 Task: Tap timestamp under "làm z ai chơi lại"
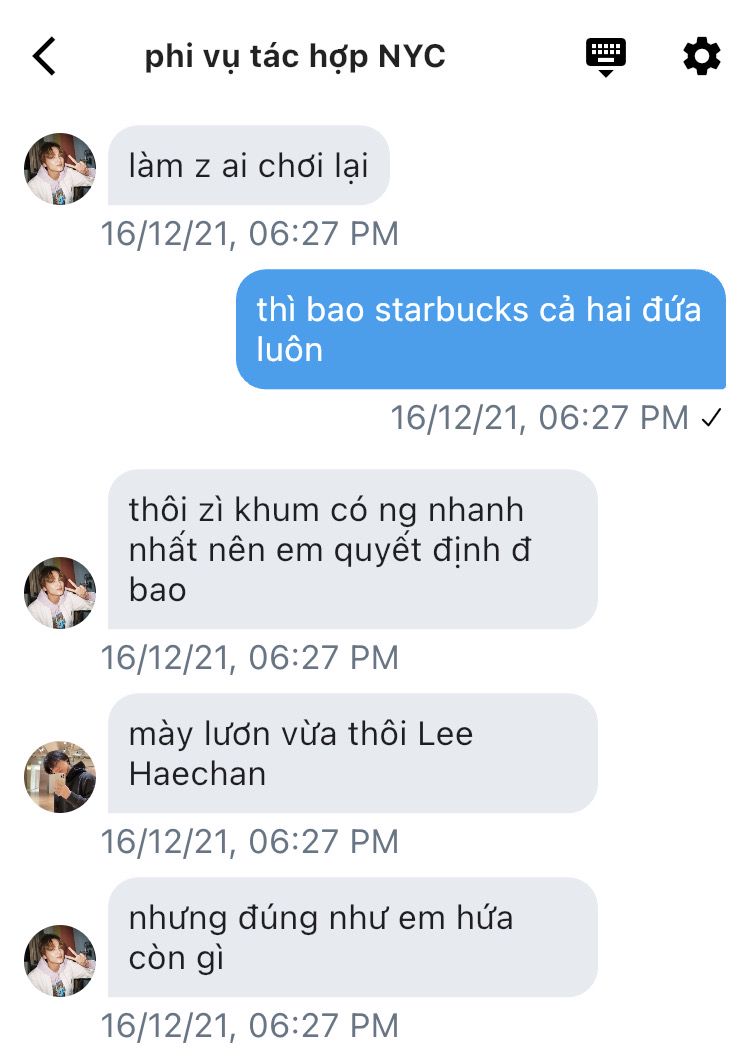(x=250, y=234)
